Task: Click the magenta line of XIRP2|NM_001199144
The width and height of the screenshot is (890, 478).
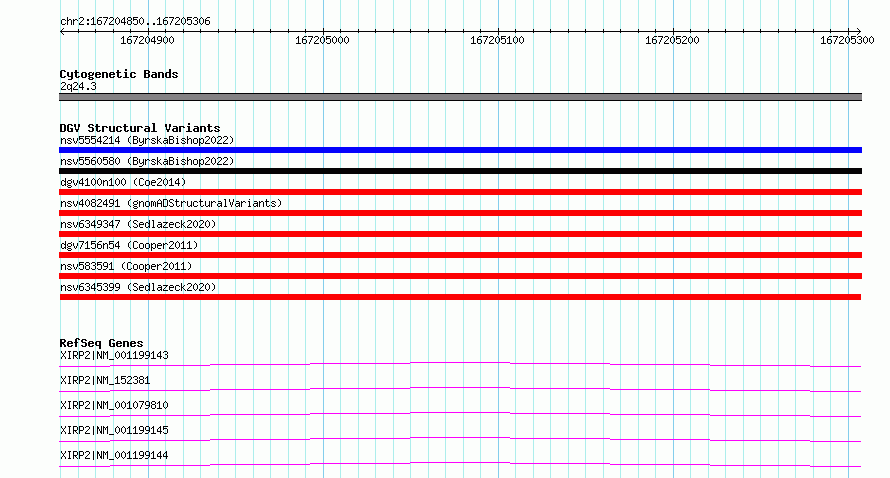Action: point(460,464)
